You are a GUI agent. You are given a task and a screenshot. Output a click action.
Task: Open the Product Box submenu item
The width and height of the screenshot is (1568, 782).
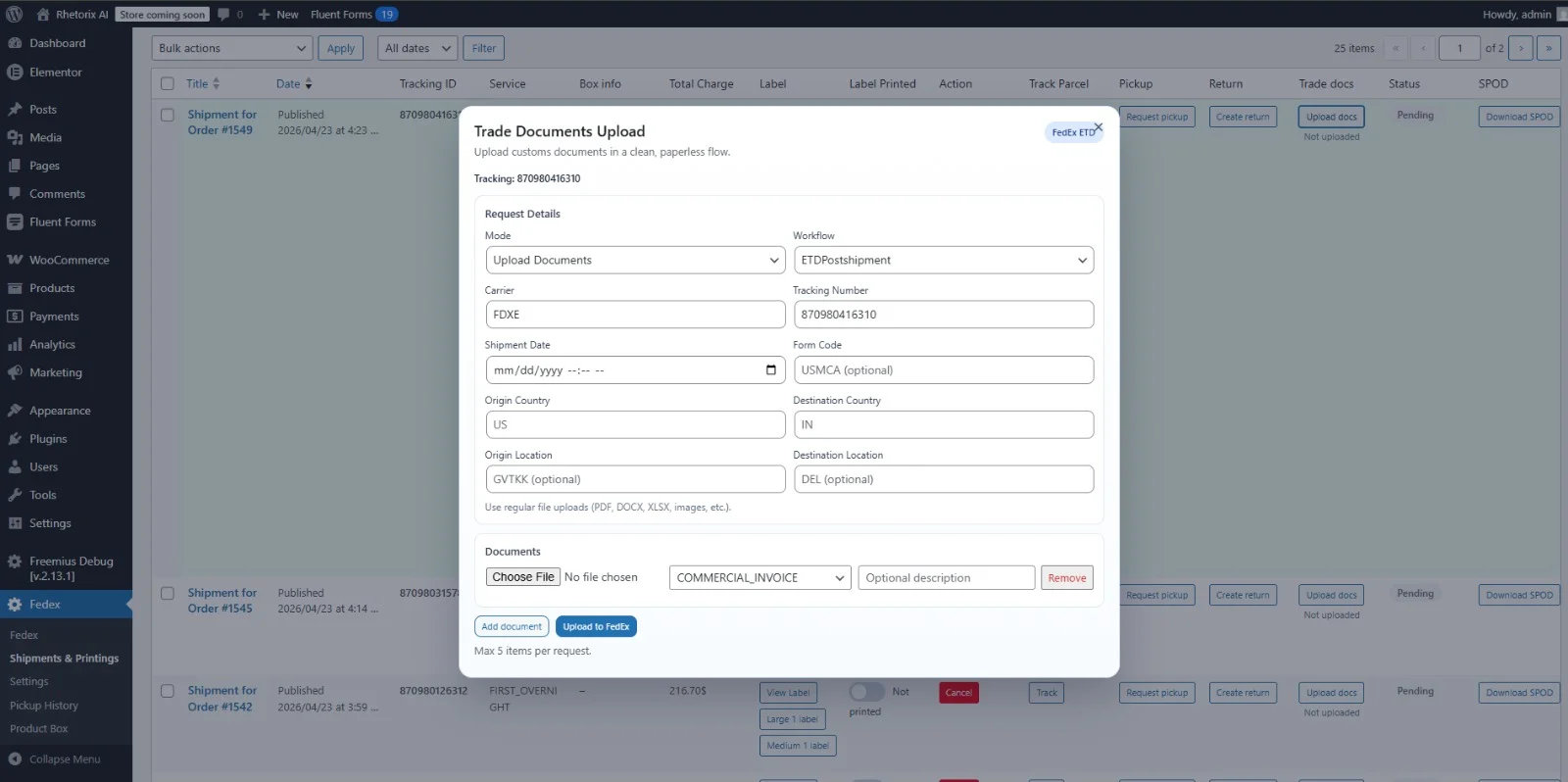point(39,729)
